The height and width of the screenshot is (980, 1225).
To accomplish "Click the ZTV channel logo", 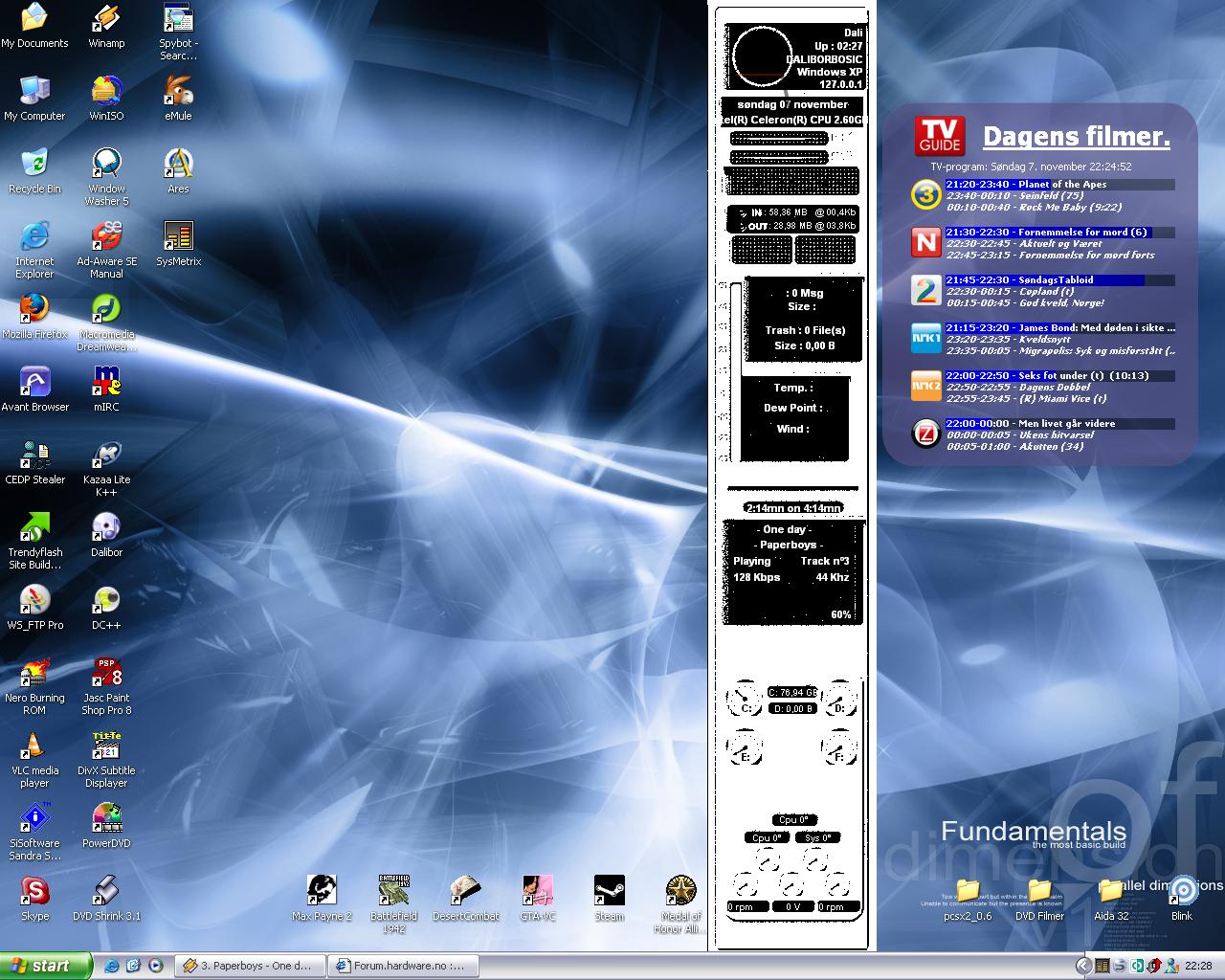I will [x=925, y=434].
